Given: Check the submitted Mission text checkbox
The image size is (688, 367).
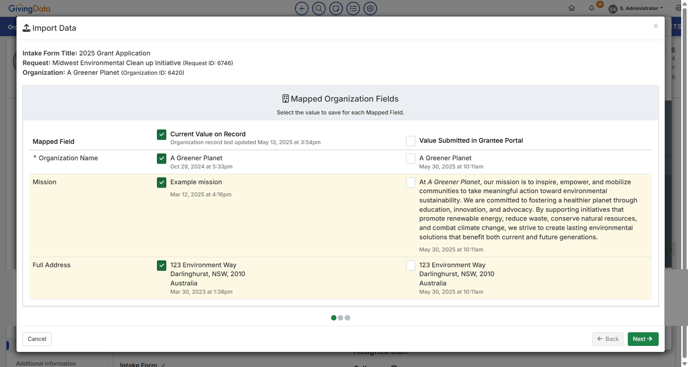Looking at the screenshot, I should 410,182.
